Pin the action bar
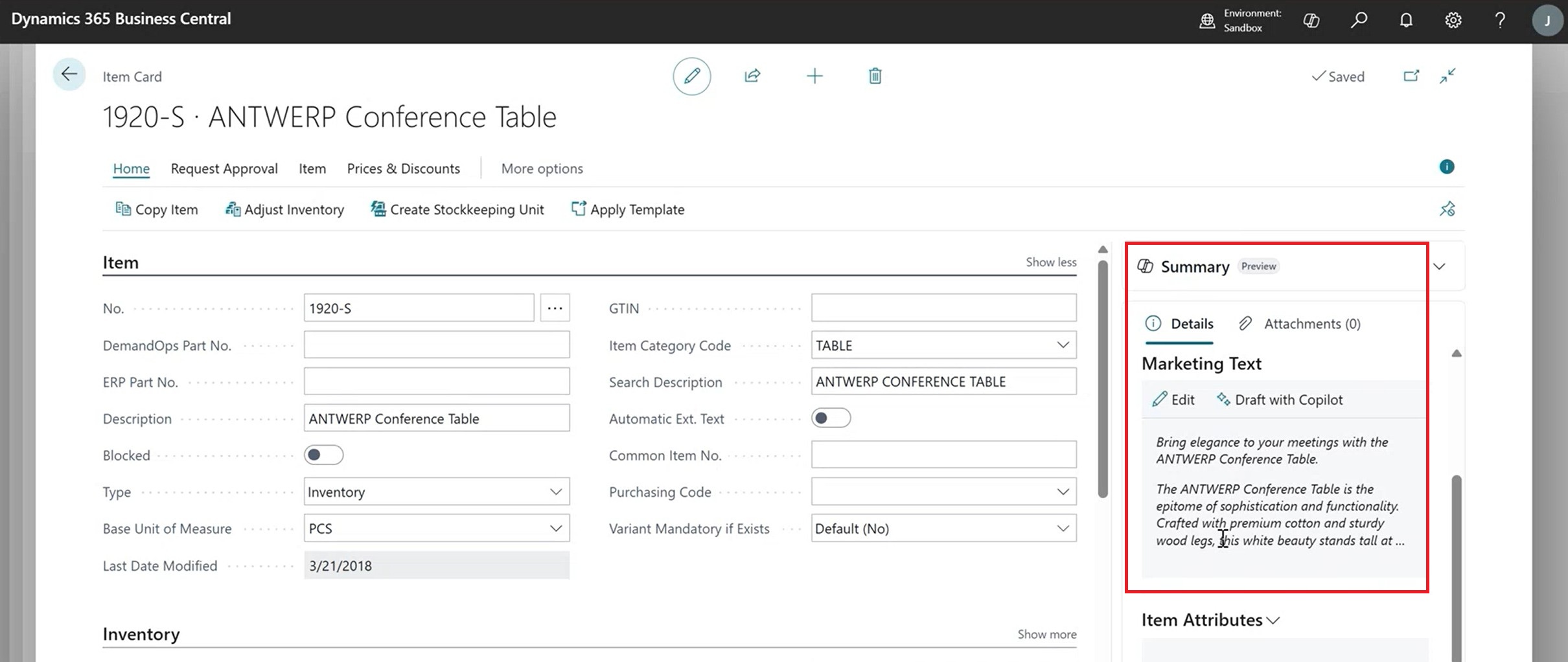The width and height of the screenshot is (1568, 662). click(1447, 209)
